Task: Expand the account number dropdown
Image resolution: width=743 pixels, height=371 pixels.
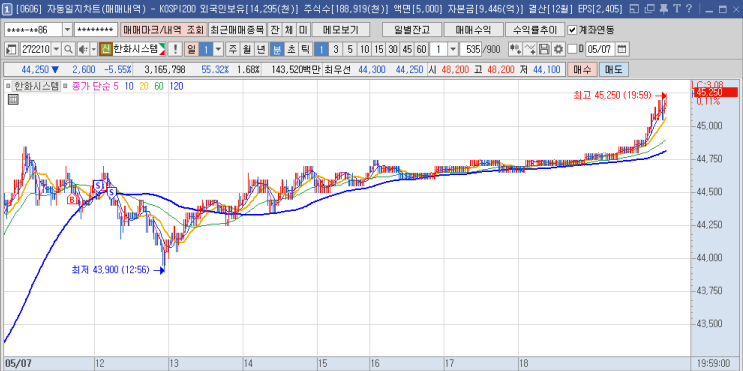Action: 67,30
